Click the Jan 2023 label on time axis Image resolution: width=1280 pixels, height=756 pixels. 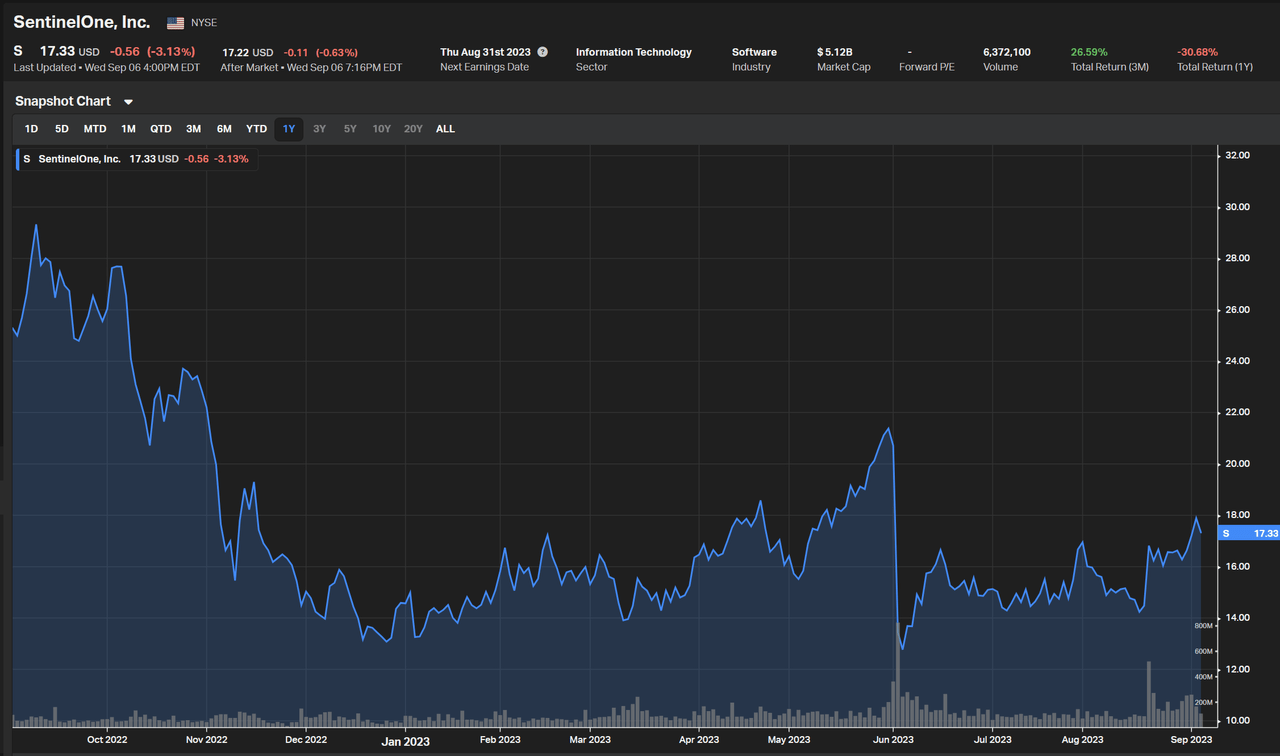tap(405, 741)
